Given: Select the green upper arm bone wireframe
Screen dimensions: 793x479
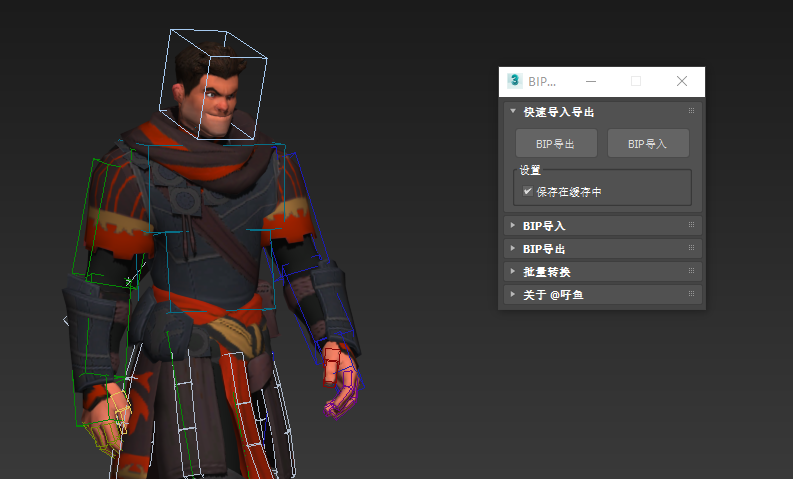Looking at the screenshot, I should 110,220.
